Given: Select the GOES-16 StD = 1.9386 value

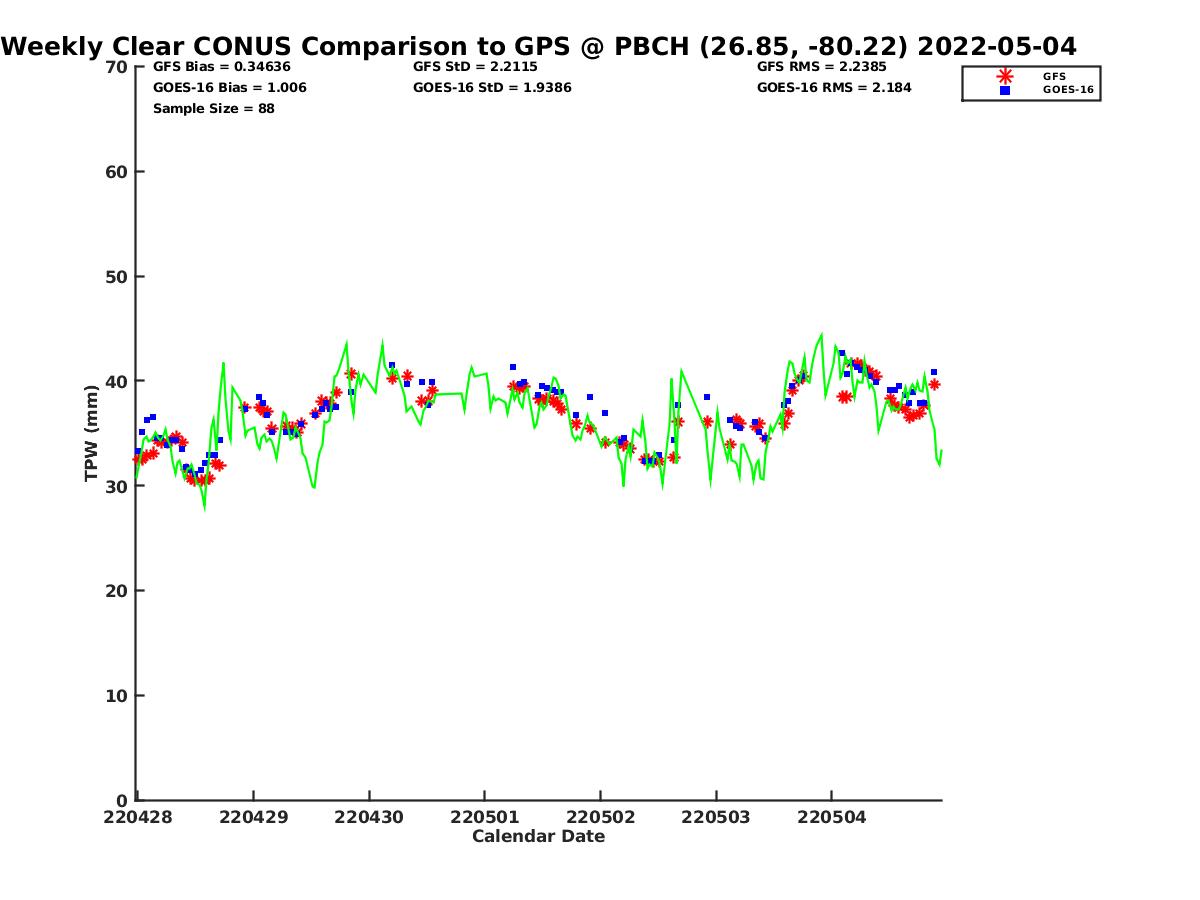Looking at the screenshot, I should tap(492, 88).
